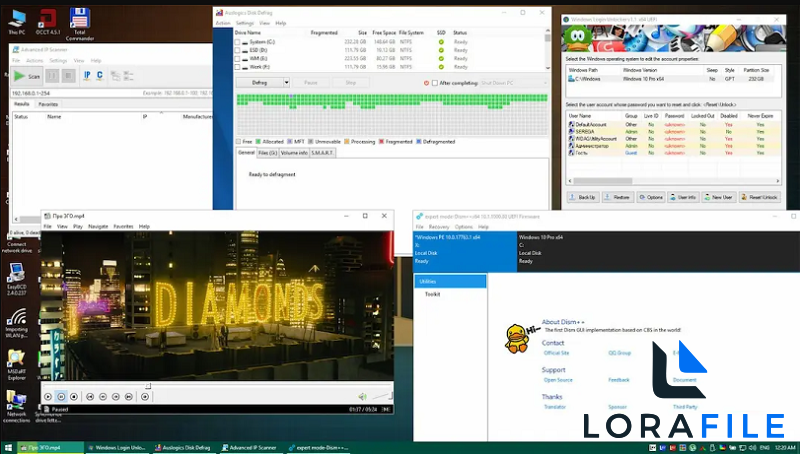Open the Windows Start button
Image resolution: width=800 pixels, height=454 pixels.
(8, 448)
